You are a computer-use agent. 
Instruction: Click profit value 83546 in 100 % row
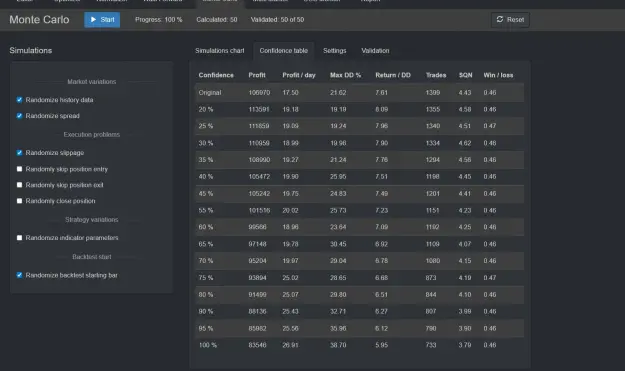(x=257, y=345)
